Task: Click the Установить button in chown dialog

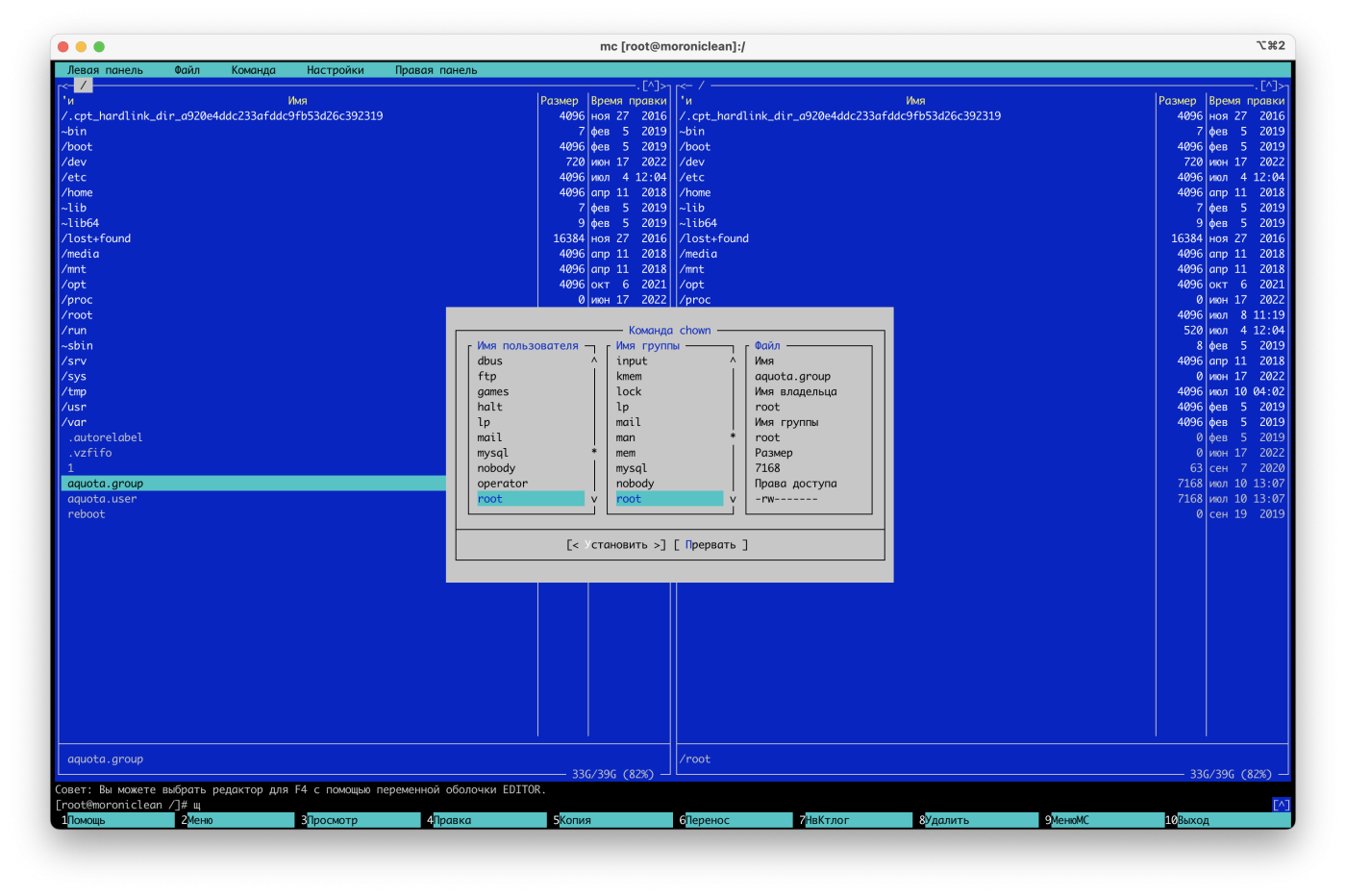Action: tap(616, 545)
